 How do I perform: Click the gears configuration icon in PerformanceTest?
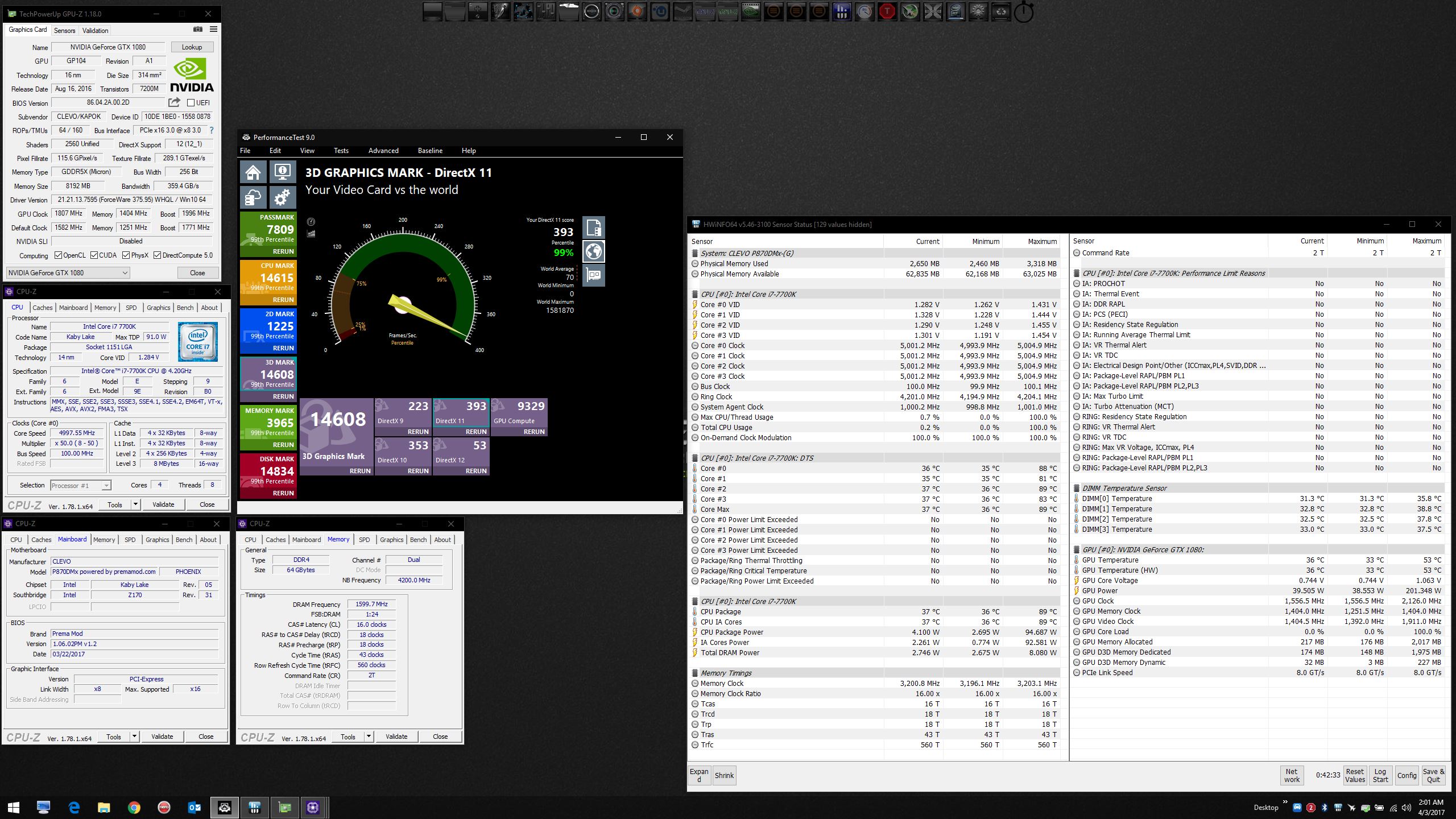pyautogui.click(x=283, y=197)
